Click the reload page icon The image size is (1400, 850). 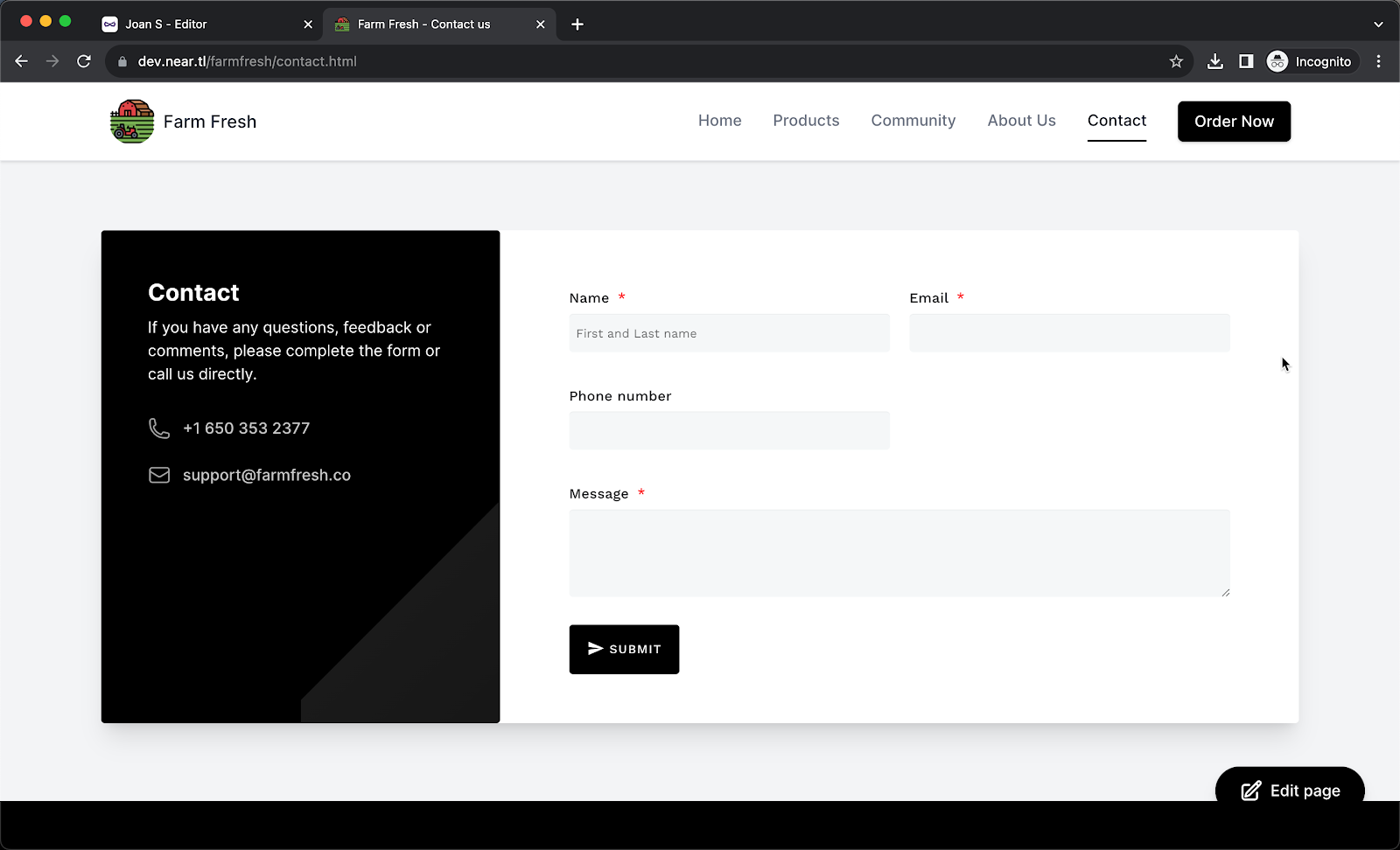(84, 61)
